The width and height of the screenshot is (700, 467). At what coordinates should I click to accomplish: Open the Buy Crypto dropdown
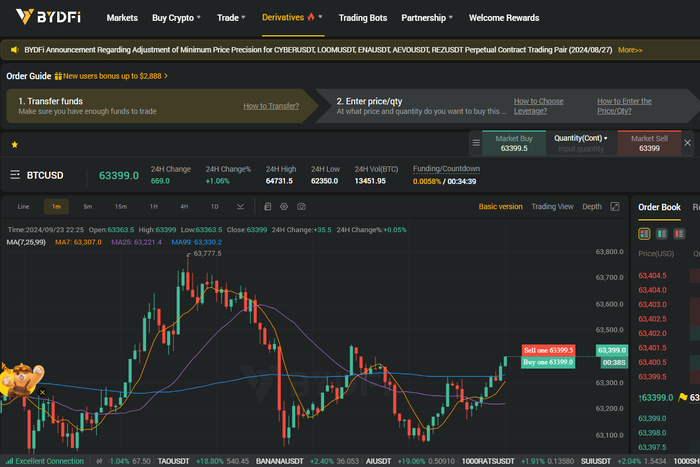pyautogui.click(x=176, y=18)
